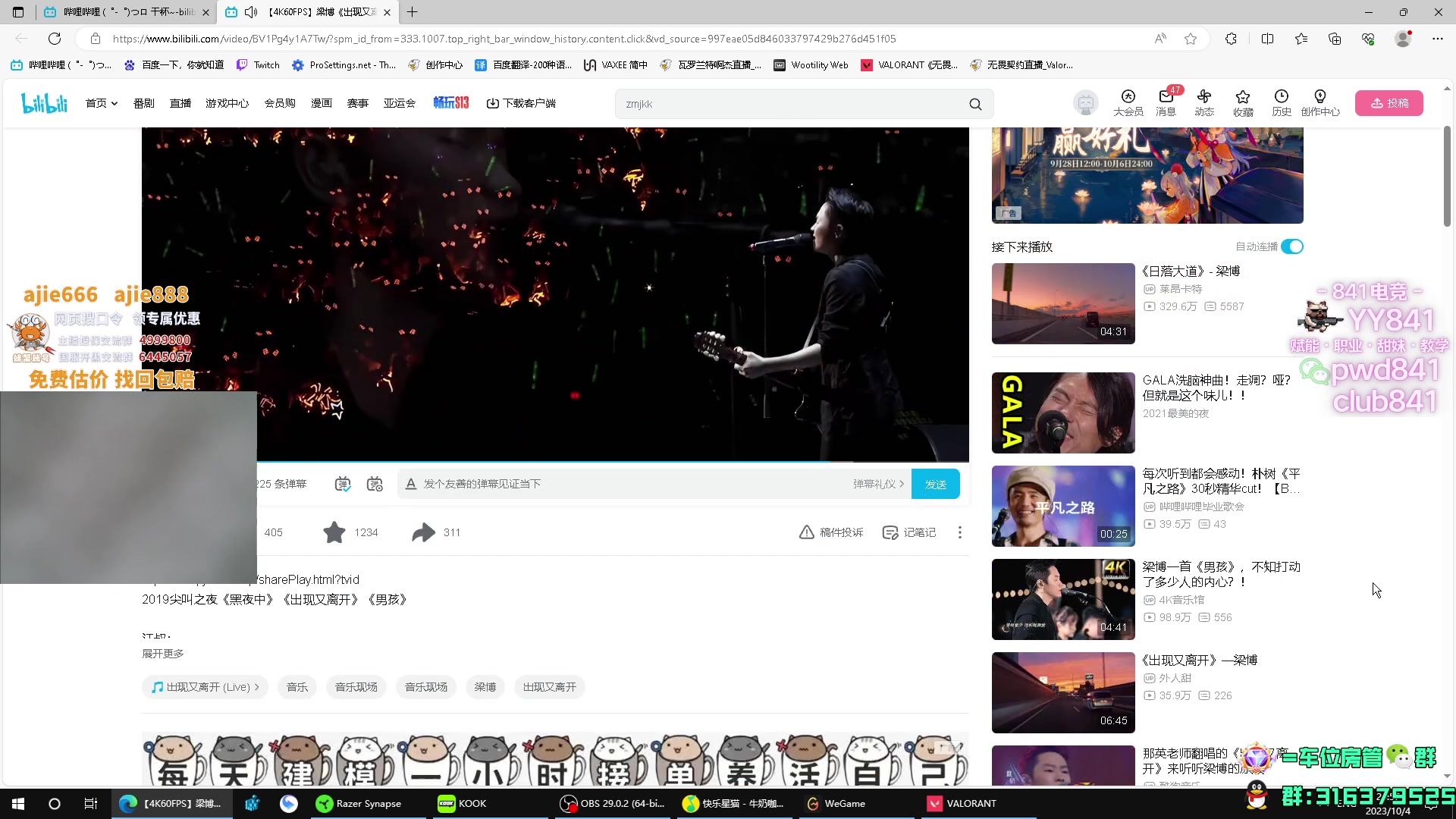Expand the video description with 展开更多
Screen dimensions: 1456x819
(162, 654)
